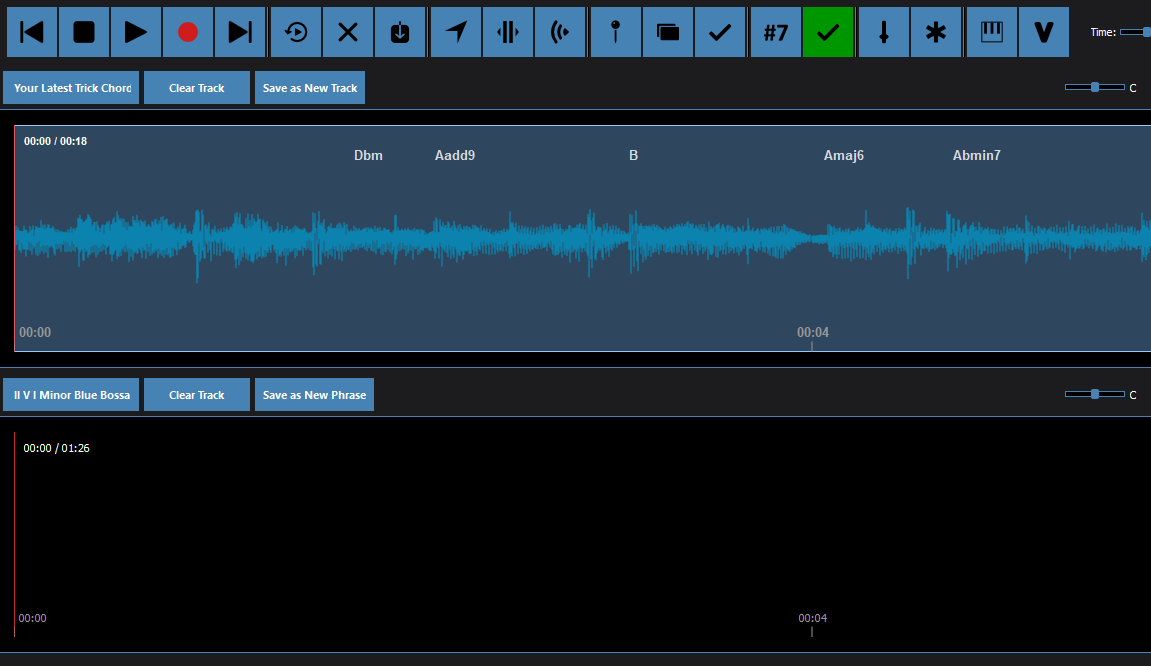This screenshot has height=666, width=1151.
Task: Click the skip to end button
Action: pyautogui.click(x=240, y=32)
